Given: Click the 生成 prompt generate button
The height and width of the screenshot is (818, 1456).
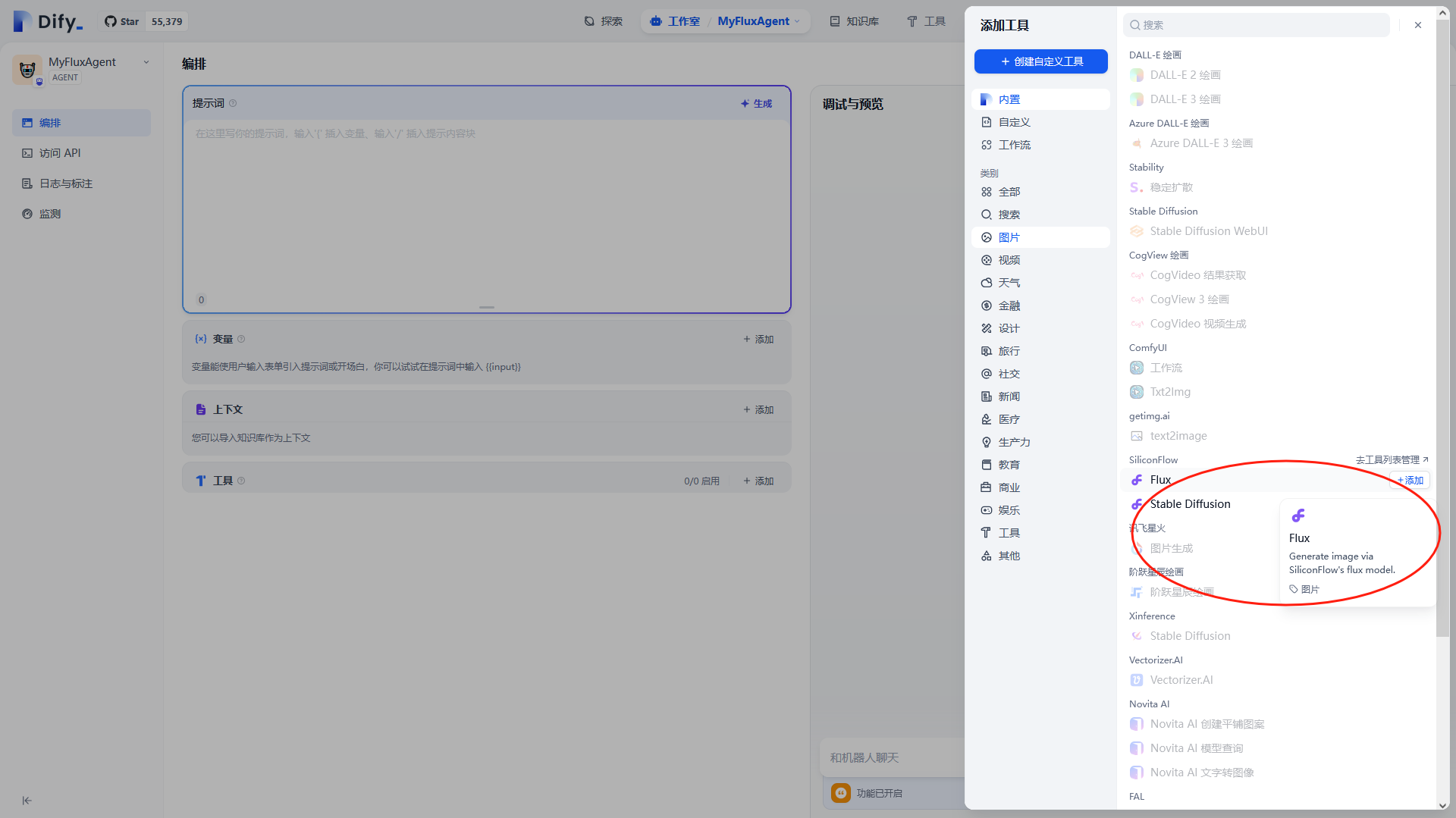Looking at the screenshot, I should (x=757, y=104).
